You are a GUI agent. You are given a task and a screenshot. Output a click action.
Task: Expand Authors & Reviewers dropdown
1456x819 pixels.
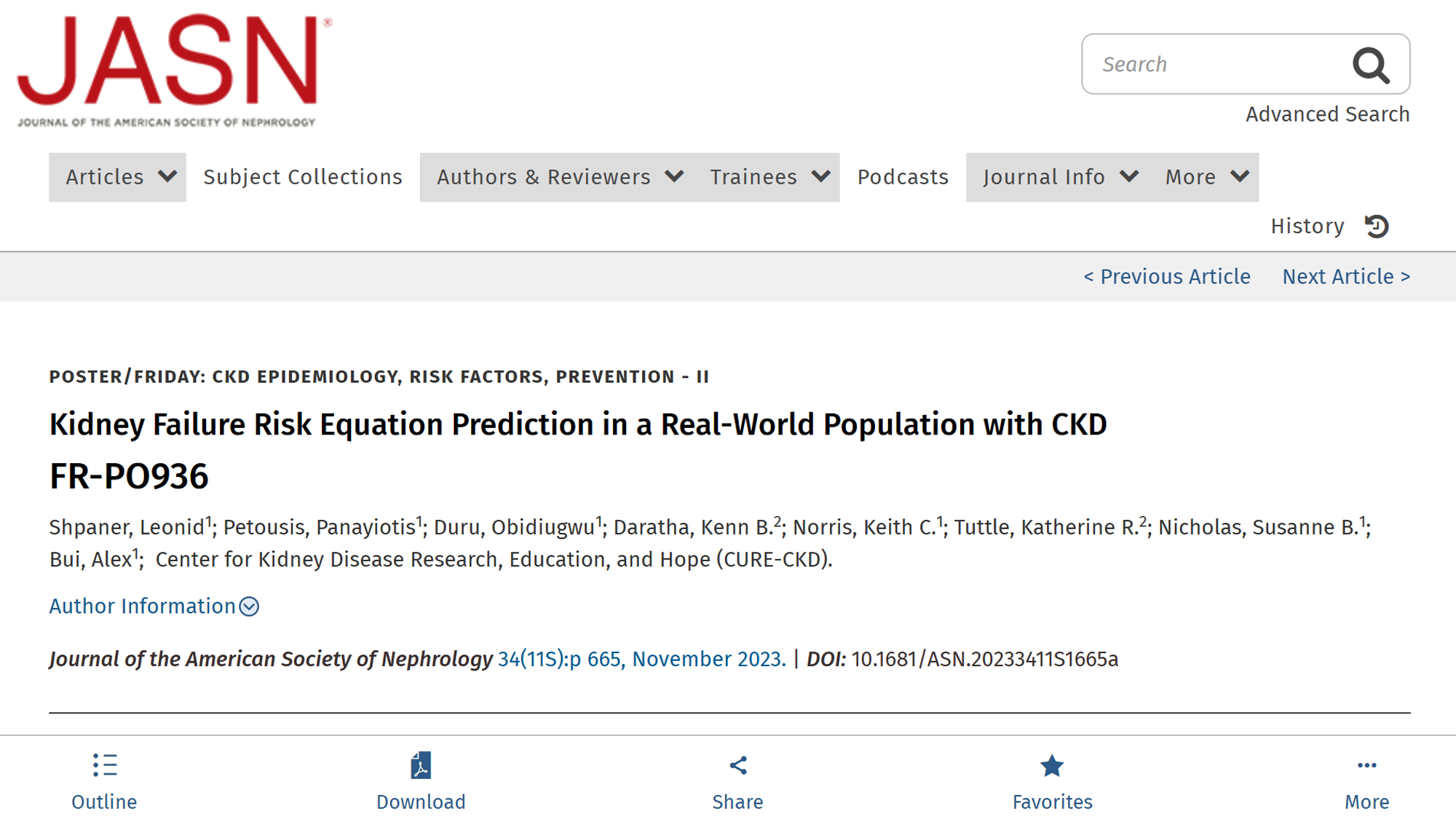(x=558, y=177)
